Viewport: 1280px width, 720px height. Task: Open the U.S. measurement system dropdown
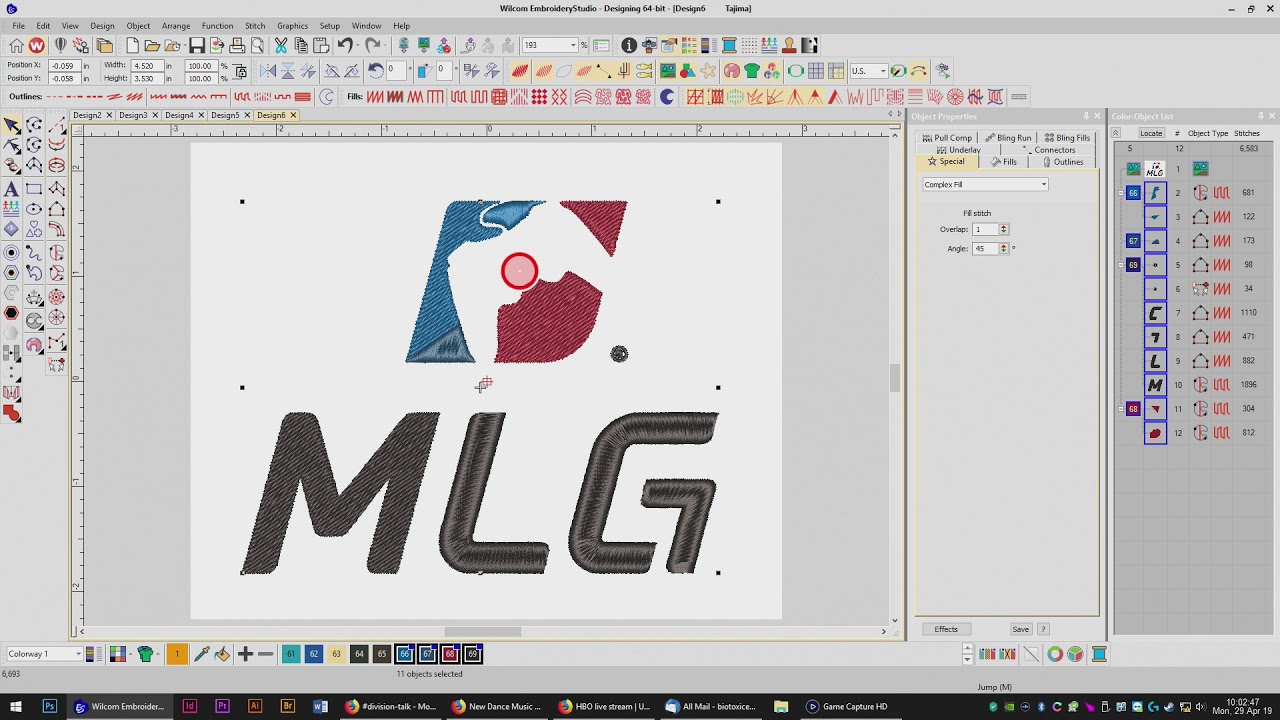pos(881,71)
